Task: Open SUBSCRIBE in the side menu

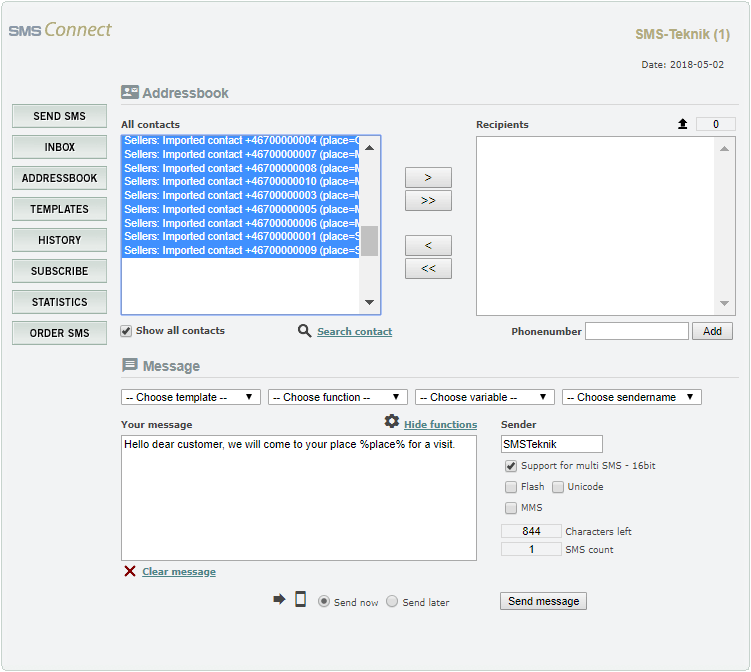Action: 59,271
